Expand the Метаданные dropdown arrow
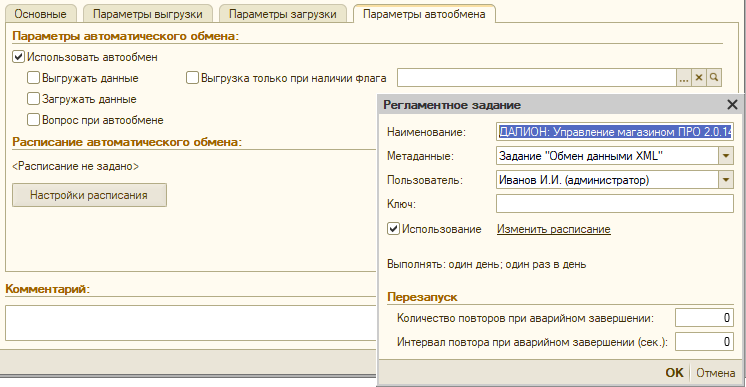The width and height of the screenshot is (746, 387). 726,156
